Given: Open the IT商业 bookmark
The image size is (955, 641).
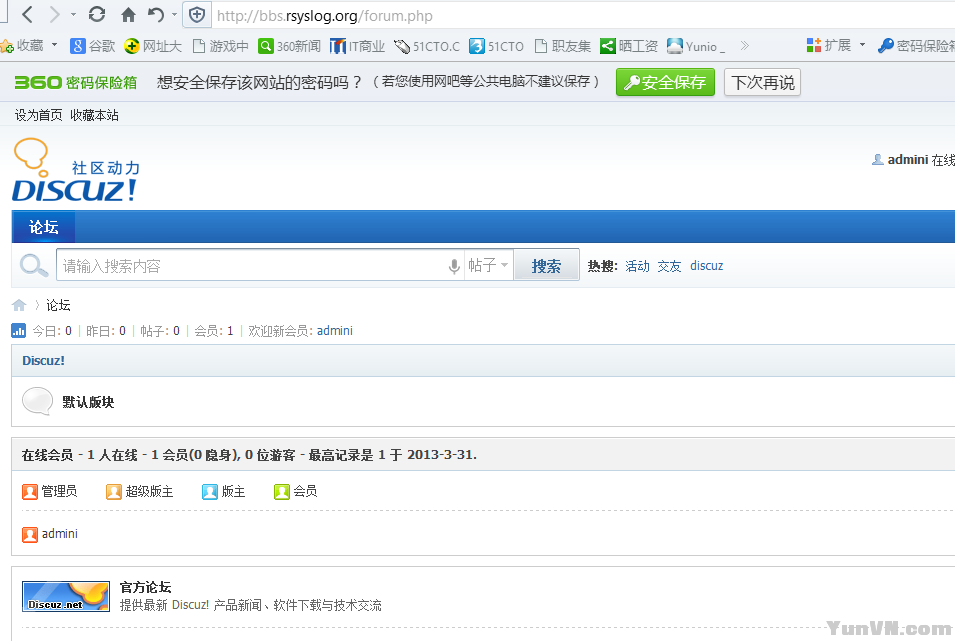Looking at the screenshot, I should pos(358,46).
